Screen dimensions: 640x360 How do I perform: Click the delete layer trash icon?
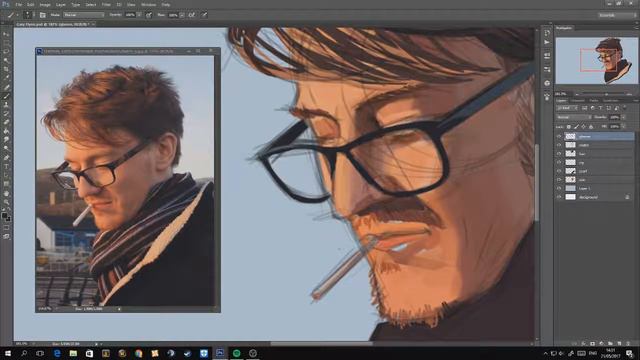(x=628, y=344)
